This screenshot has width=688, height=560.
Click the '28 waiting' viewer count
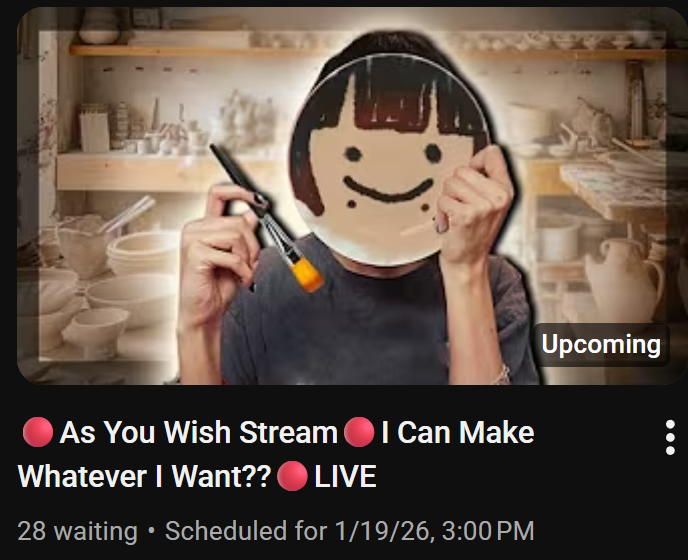[x=77, y=531]
